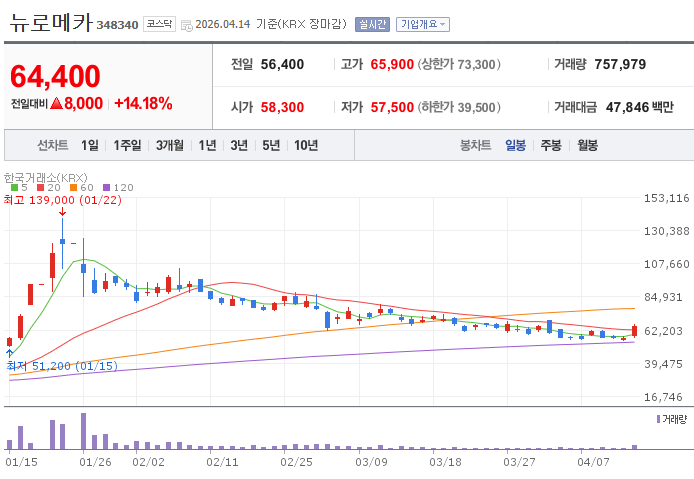Viewport: 694px width, 479px height.
Task: Select the 5년 line chart tab
Action: (x=271, y=145)
